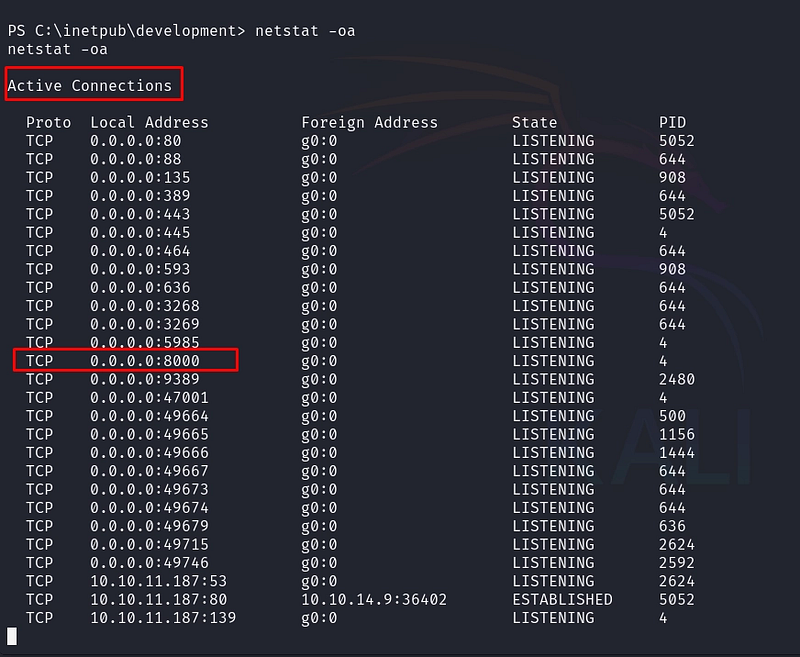Click the 'PID' column header
800x657 pixels.
pyautogui.click(x=672, y=122)
